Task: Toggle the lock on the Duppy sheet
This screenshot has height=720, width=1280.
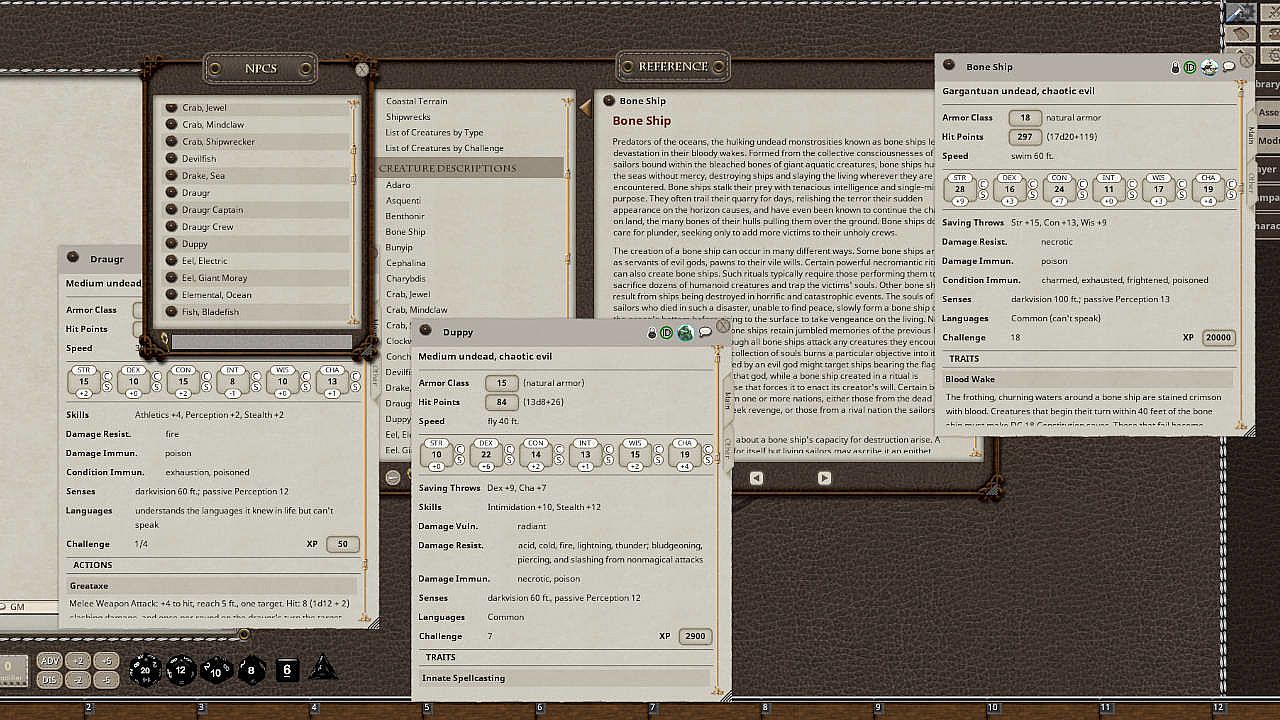Action: click(x=652, y=332)
